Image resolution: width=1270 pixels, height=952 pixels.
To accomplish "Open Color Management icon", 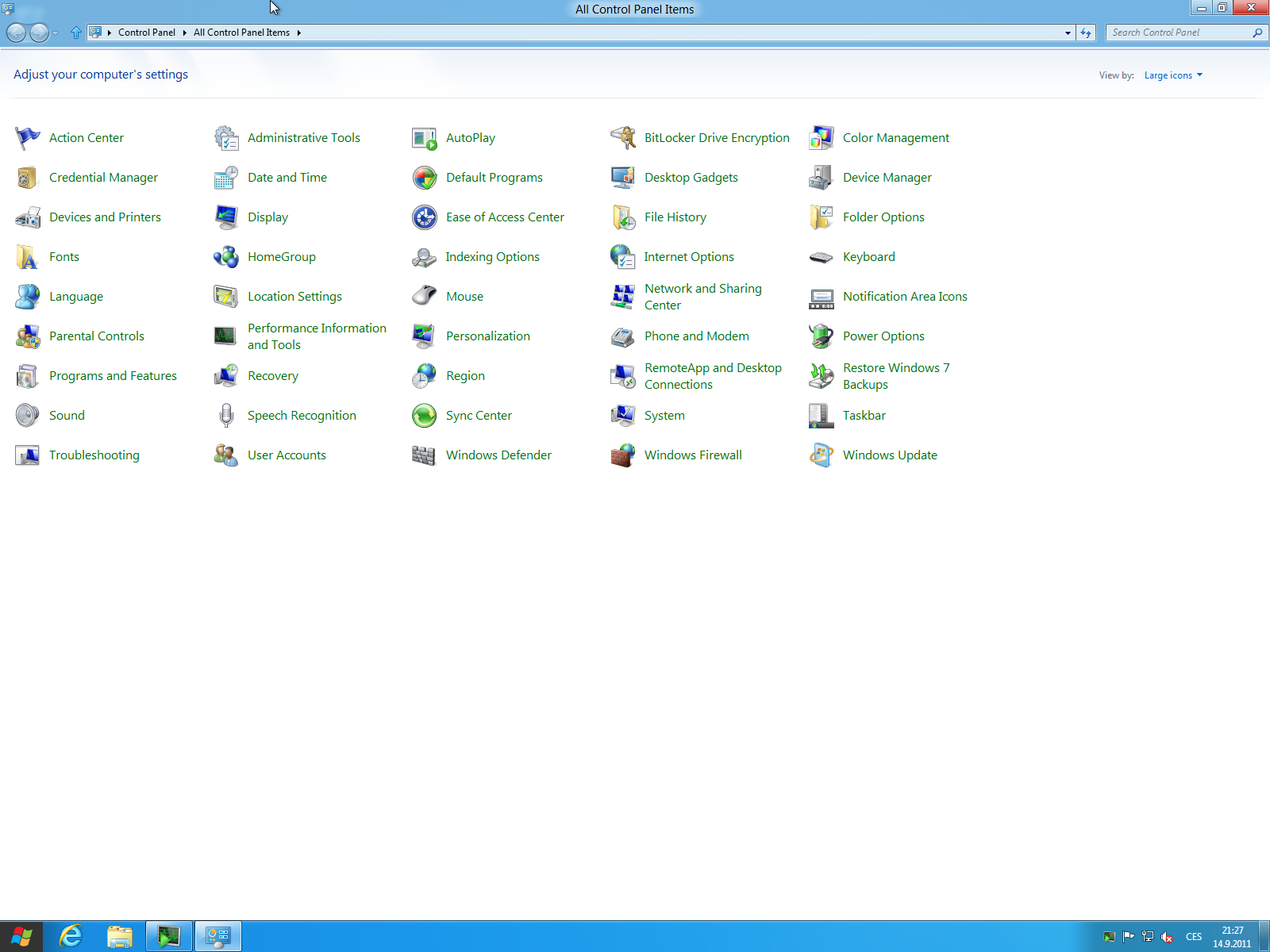I will click(x=822, y=138).
